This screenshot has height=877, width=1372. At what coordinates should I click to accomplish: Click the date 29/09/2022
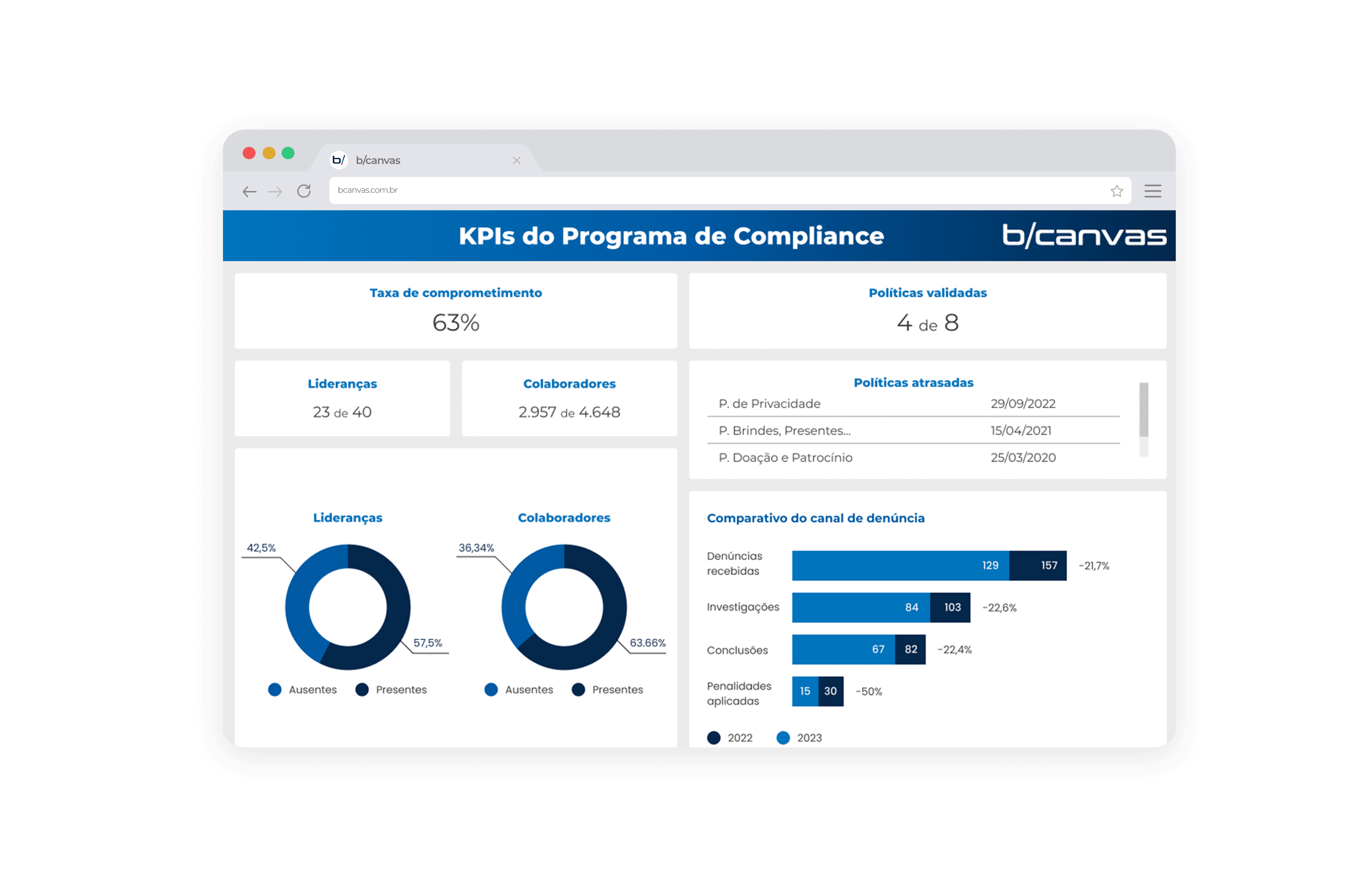point(1023,403)
